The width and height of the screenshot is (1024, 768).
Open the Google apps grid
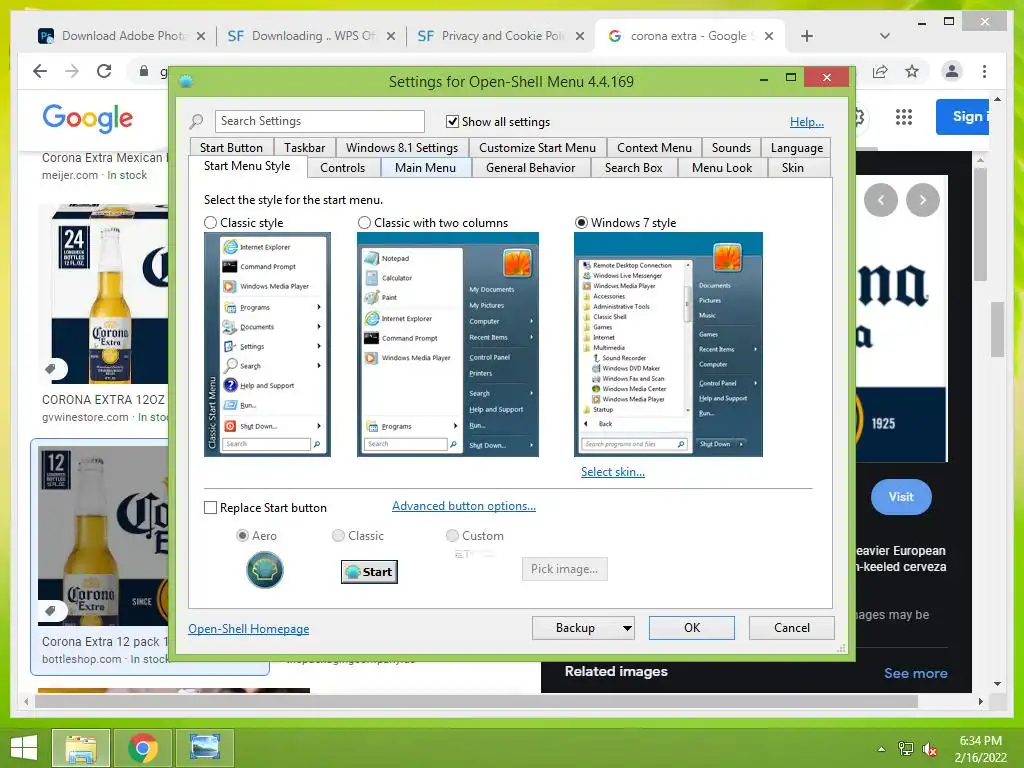[903, 117]
